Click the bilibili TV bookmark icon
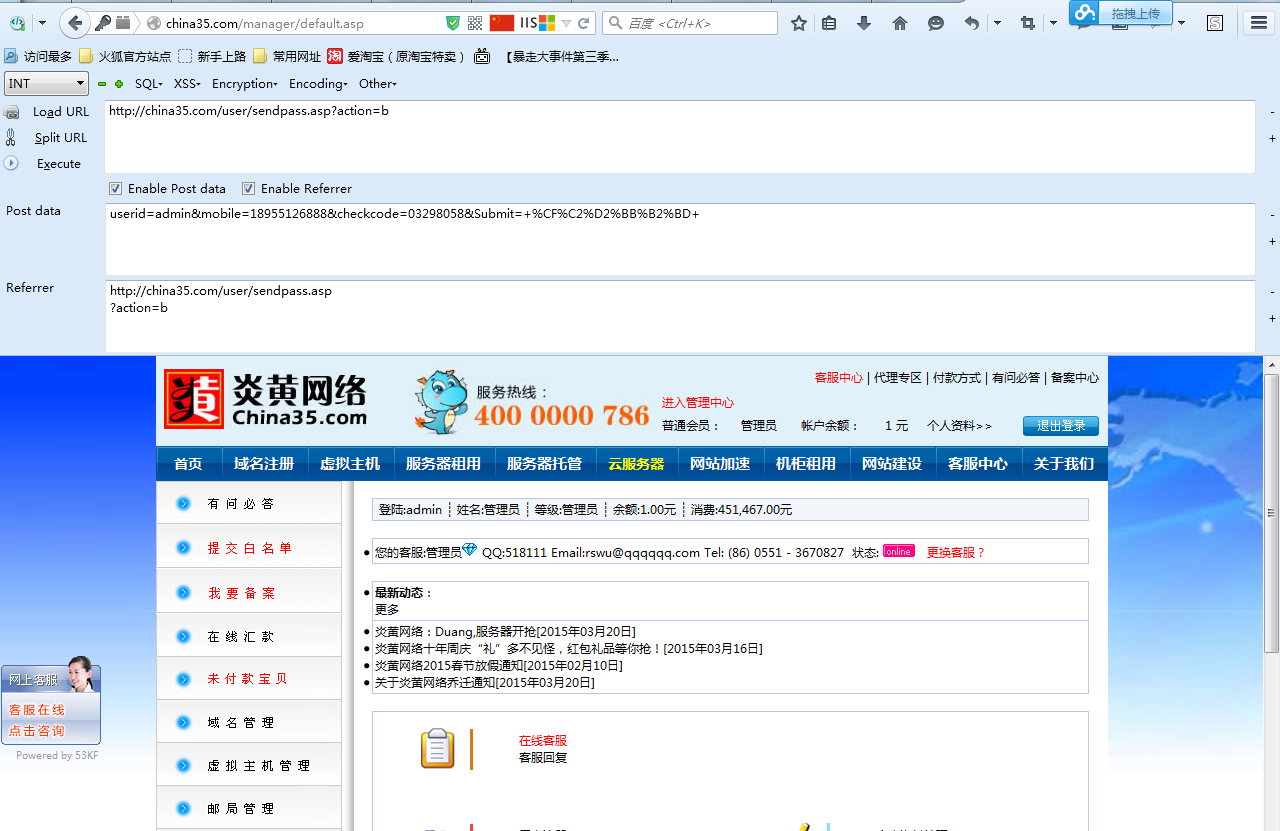 482,57
